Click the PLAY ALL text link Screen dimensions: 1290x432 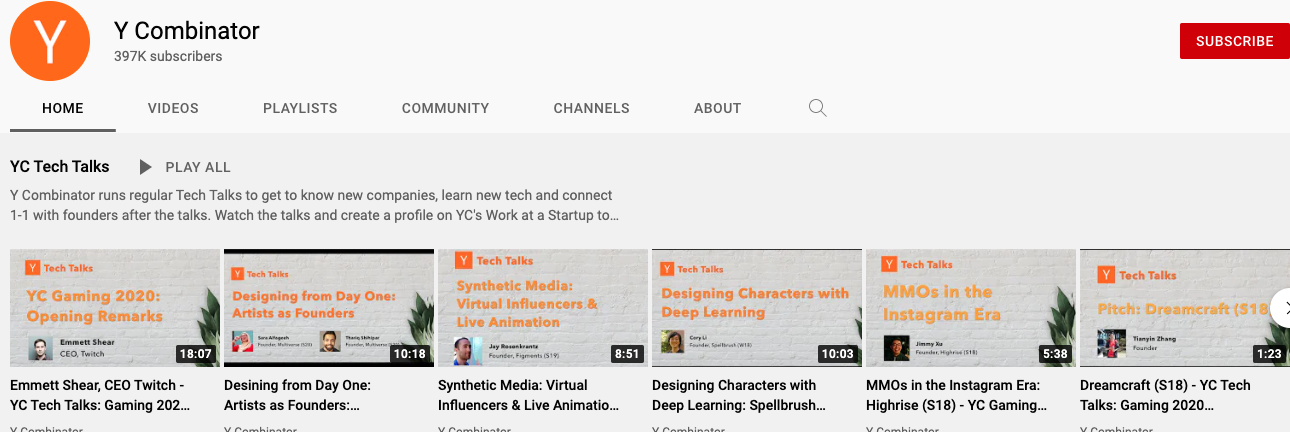198,167
